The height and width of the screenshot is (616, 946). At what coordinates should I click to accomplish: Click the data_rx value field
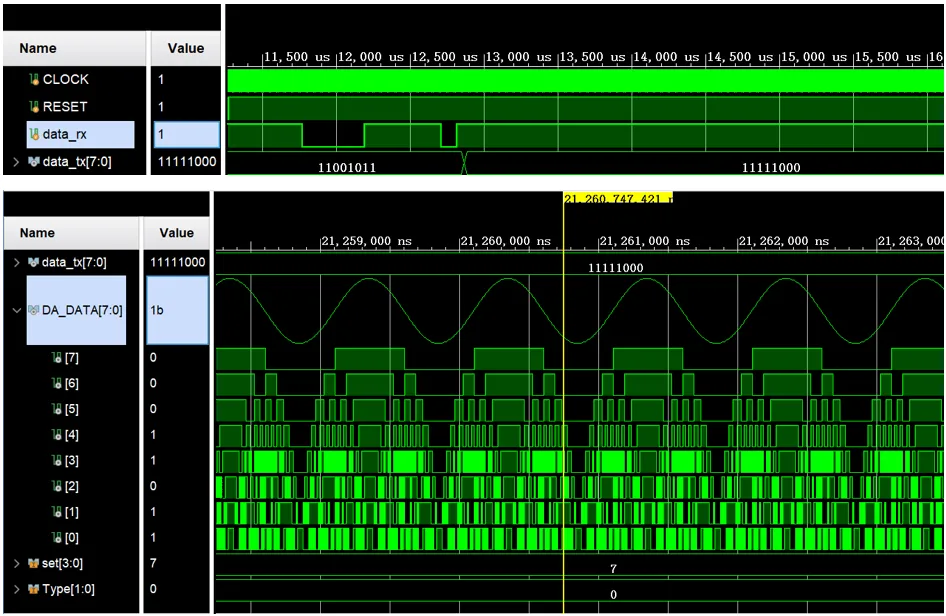tap(186, 134)
